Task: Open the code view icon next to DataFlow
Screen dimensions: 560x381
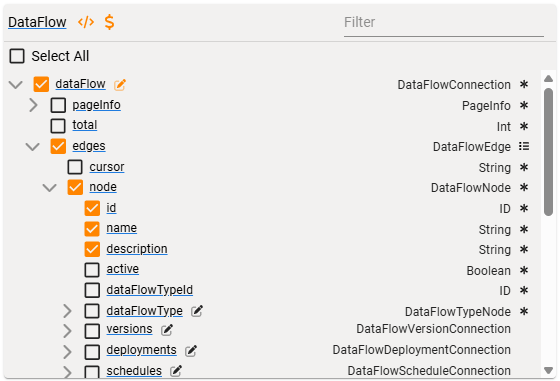Action: coord(86,22)
